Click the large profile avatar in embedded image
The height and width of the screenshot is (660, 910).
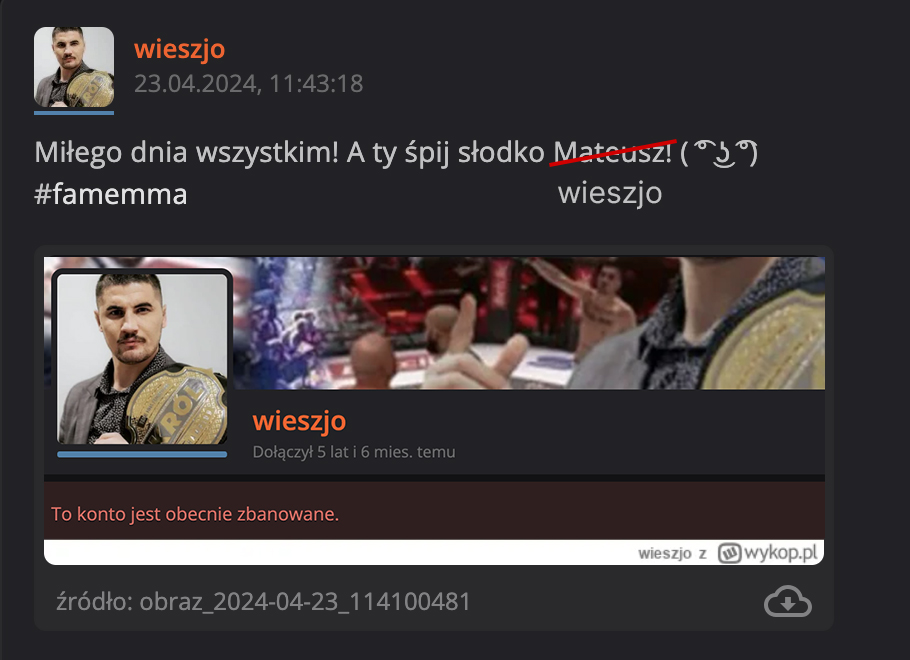coord(142,358)
